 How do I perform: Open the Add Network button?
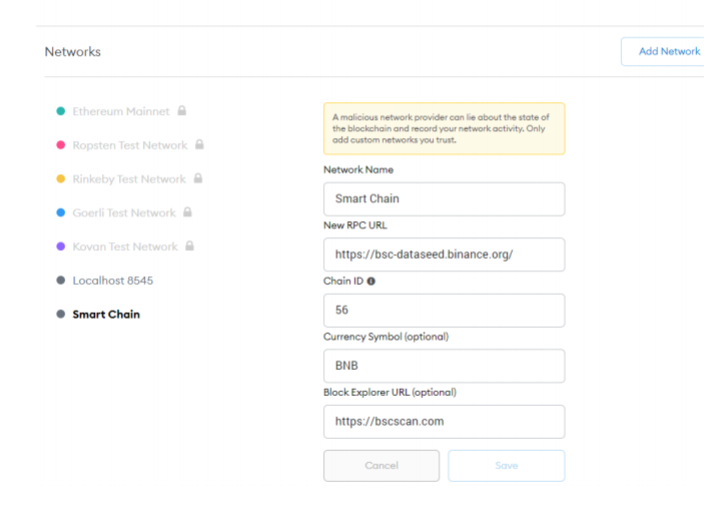pyautogui.click(x=663, y=51)
